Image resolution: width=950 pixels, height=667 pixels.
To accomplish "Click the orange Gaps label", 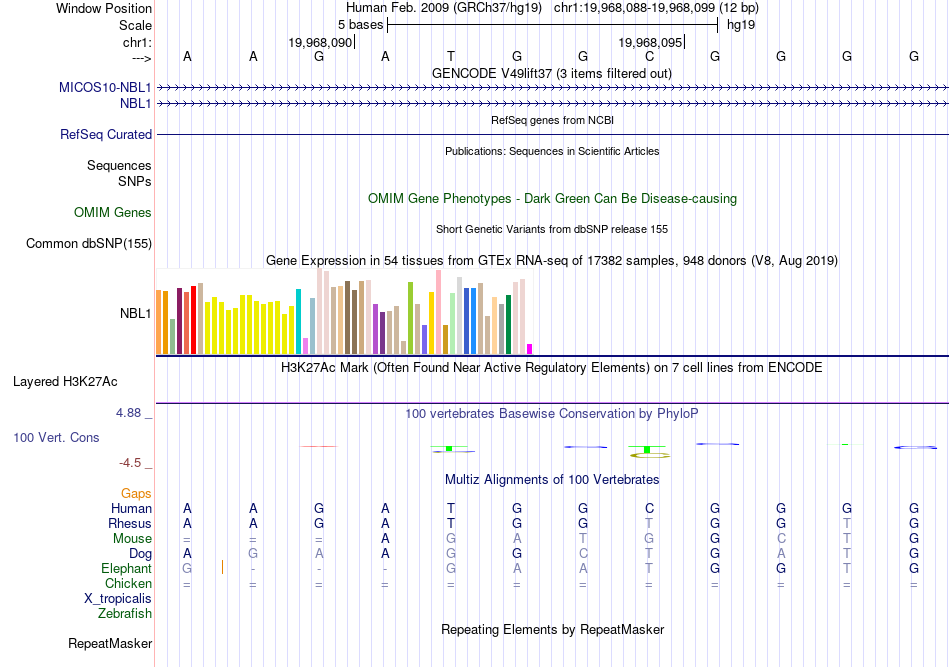I will pyautogui.click(x=136, y=494).
